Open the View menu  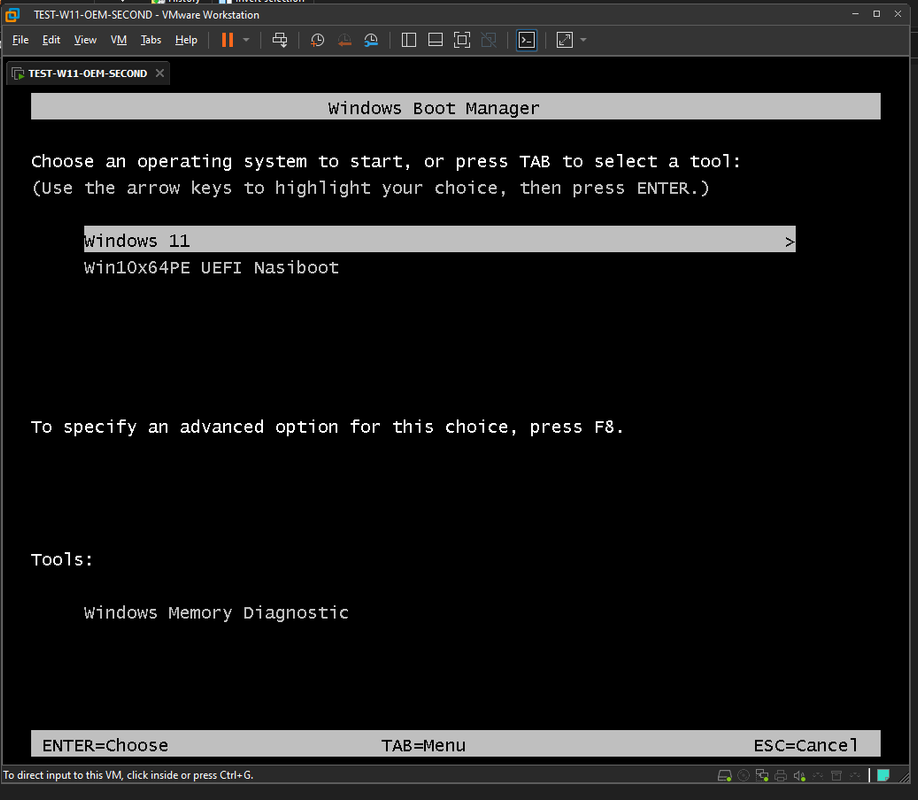tap(85, 40)
